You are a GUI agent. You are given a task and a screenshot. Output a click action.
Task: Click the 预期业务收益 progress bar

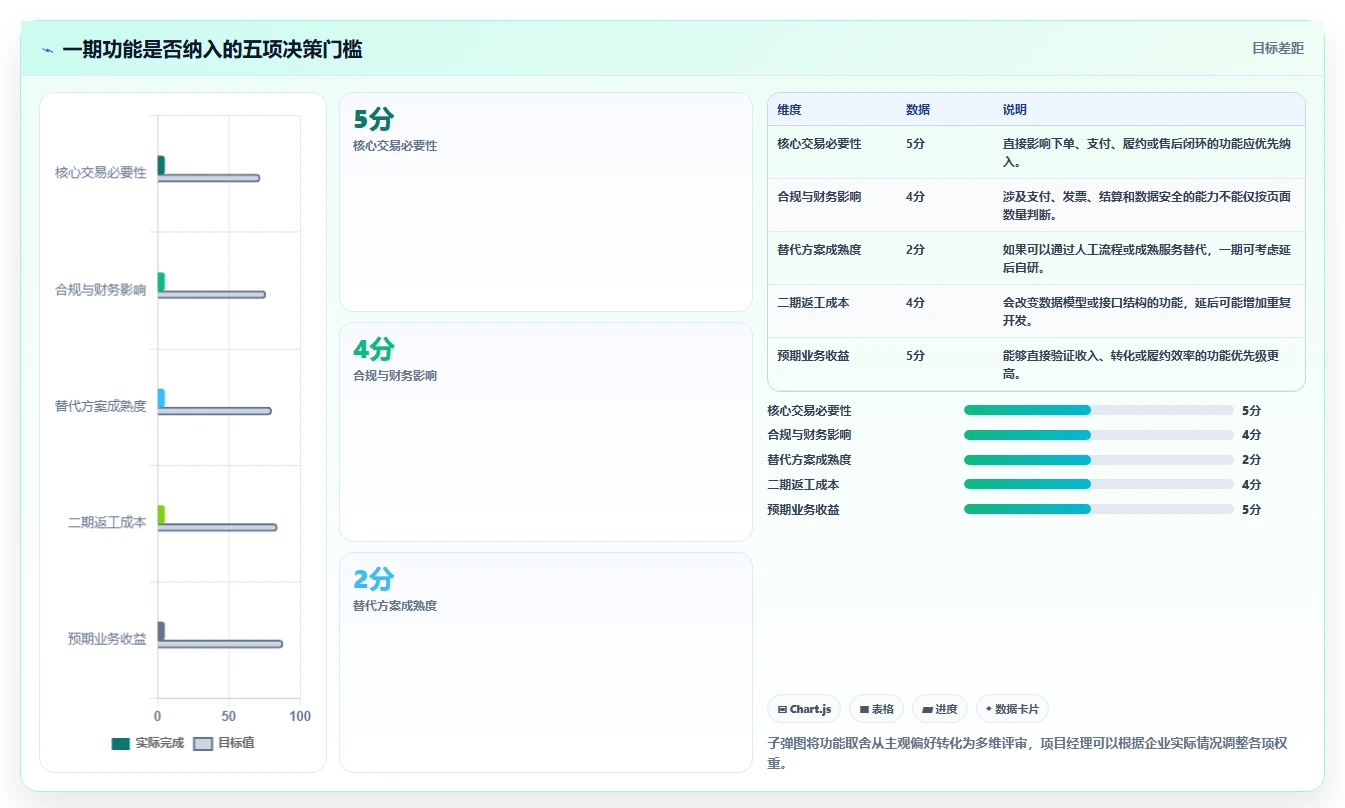coord(1099,509)
